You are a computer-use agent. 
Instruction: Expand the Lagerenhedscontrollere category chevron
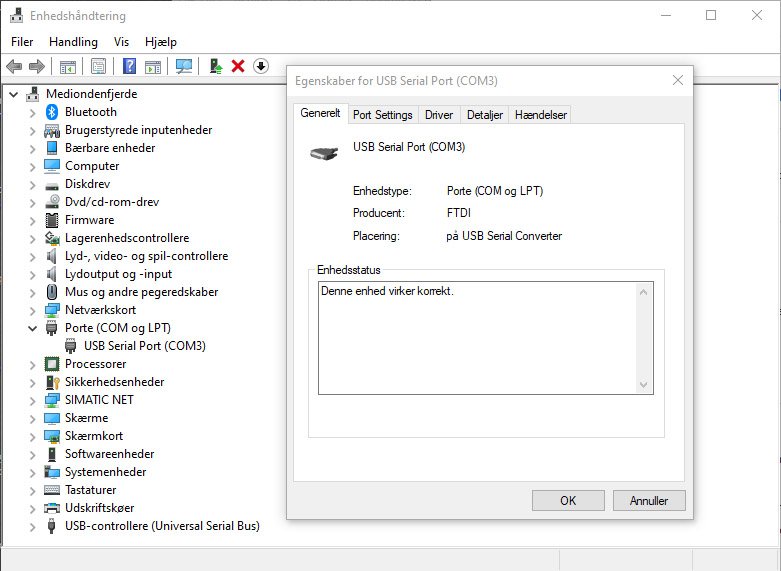[x=32, y=239]
